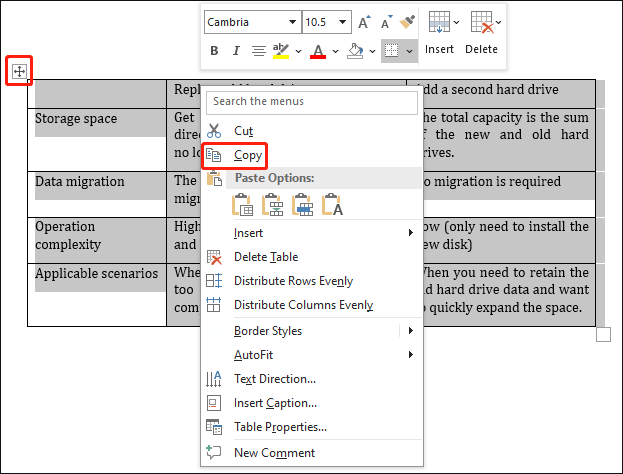The height and width of the screenshot is (474, 623).
Task: Click the scissors Cut icon
Action: pyautogui.click(x=214, y=131)
